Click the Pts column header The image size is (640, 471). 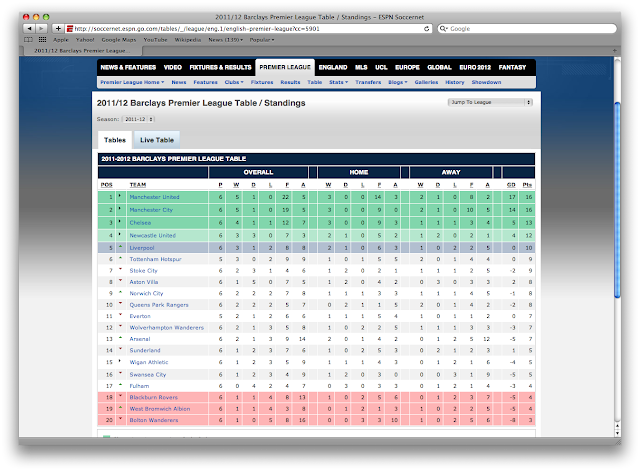pyautogui.click(x=527, y=185)
